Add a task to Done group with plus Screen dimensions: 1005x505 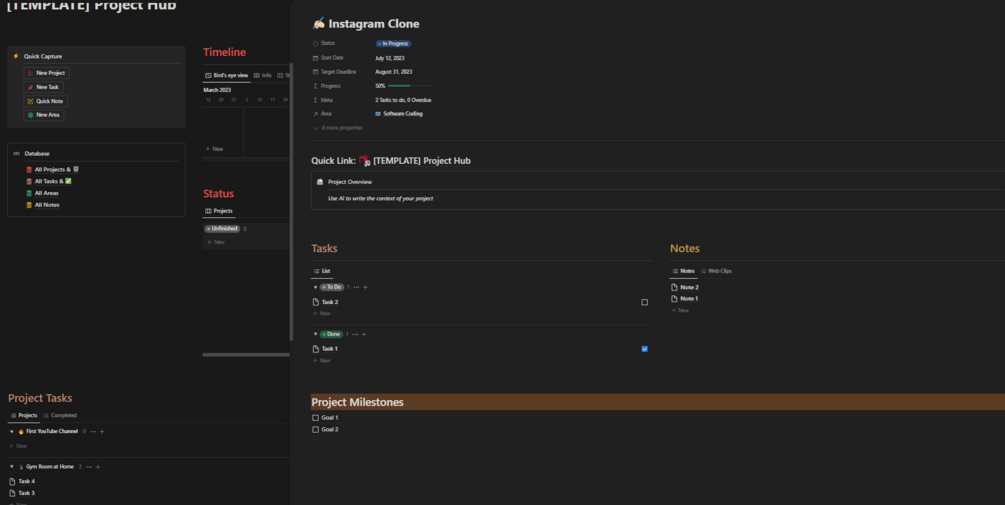pos(364,334)
